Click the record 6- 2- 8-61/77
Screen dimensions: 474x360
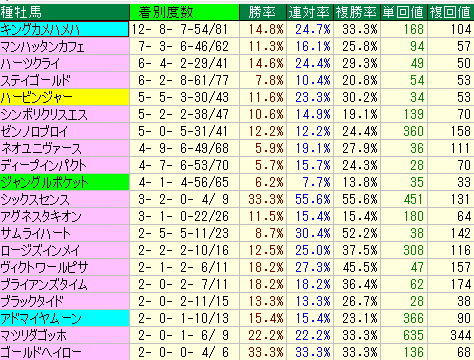point(183,80)
